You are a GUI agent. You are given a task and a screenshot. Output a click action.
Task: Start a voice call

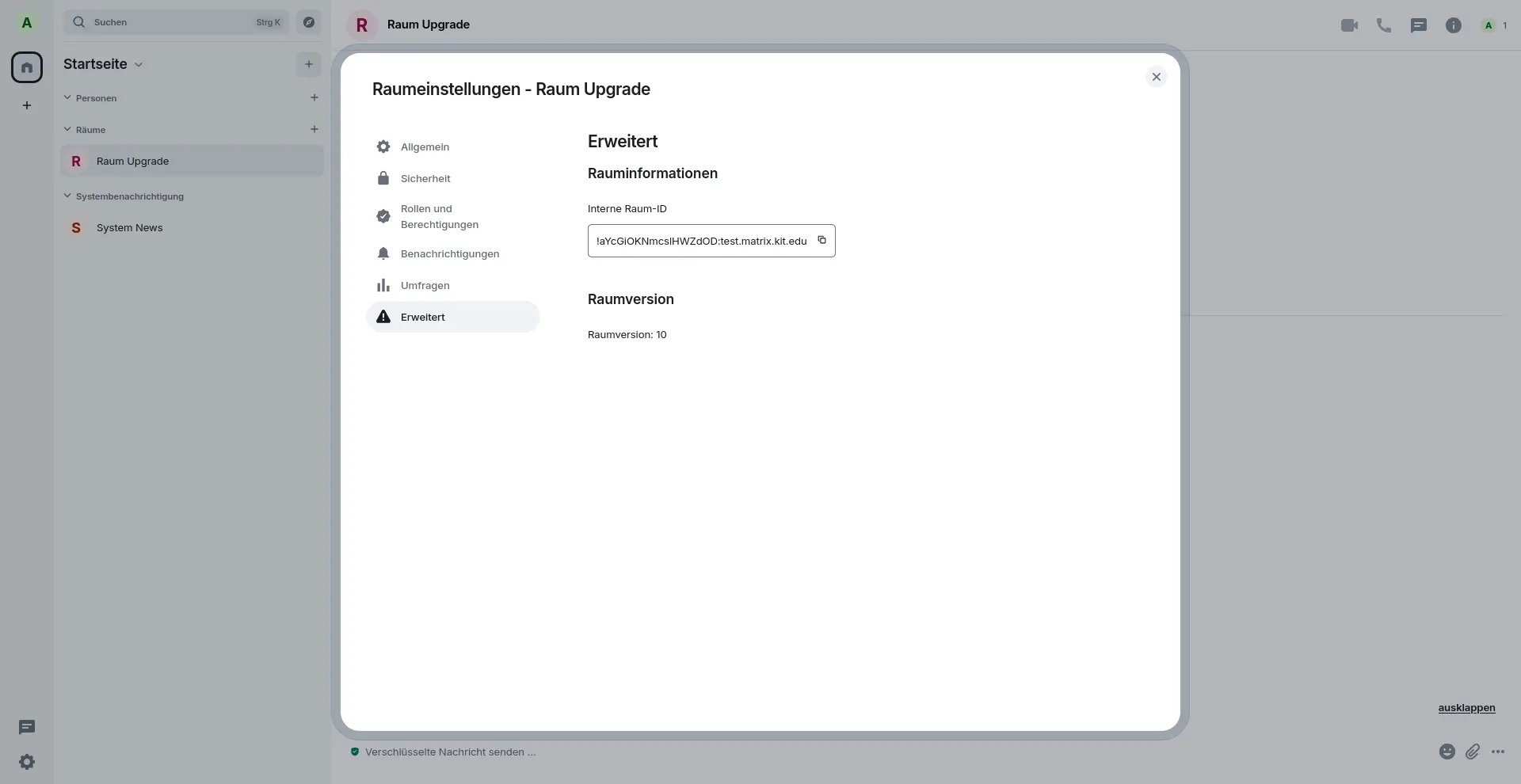[x=1383, y=25]
